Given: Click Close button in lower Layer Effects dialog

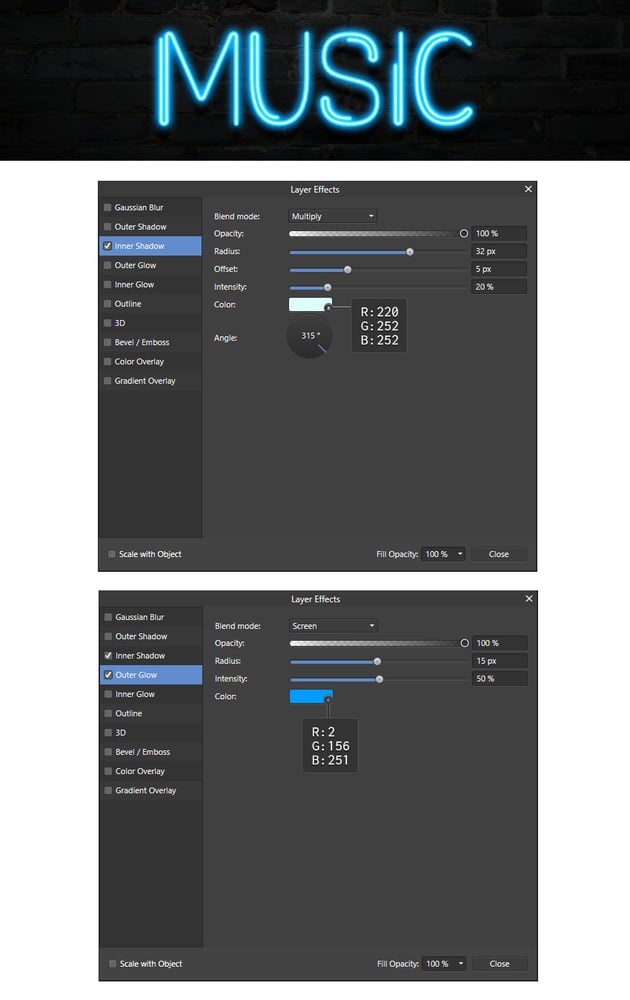Looking at the screenshot, I should tap(499, 964).
